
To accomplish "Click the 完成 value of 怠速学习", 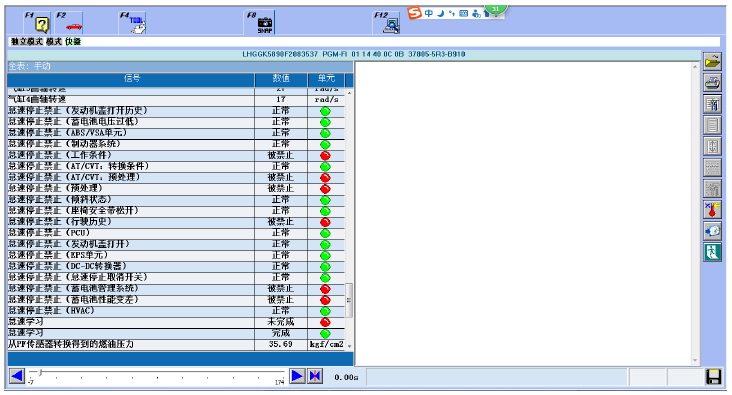I will click(x=281, y=333).
